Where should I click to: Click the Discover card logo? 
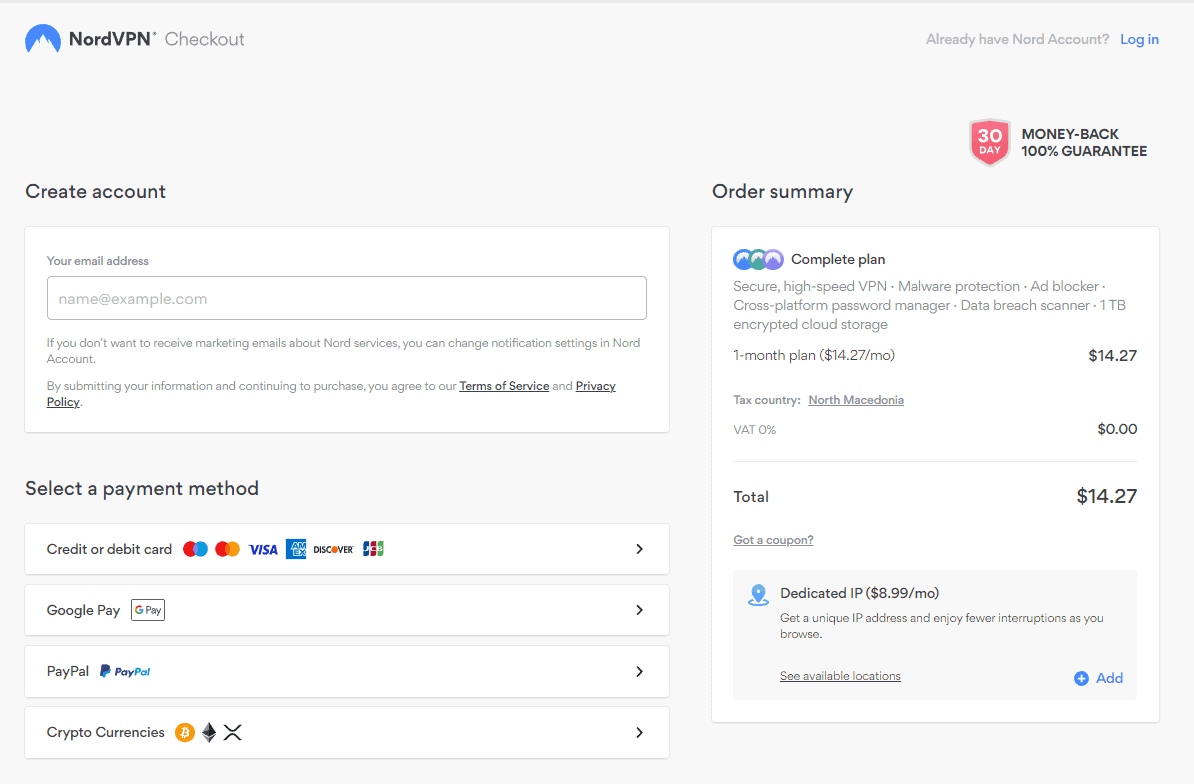click(334, 550)
